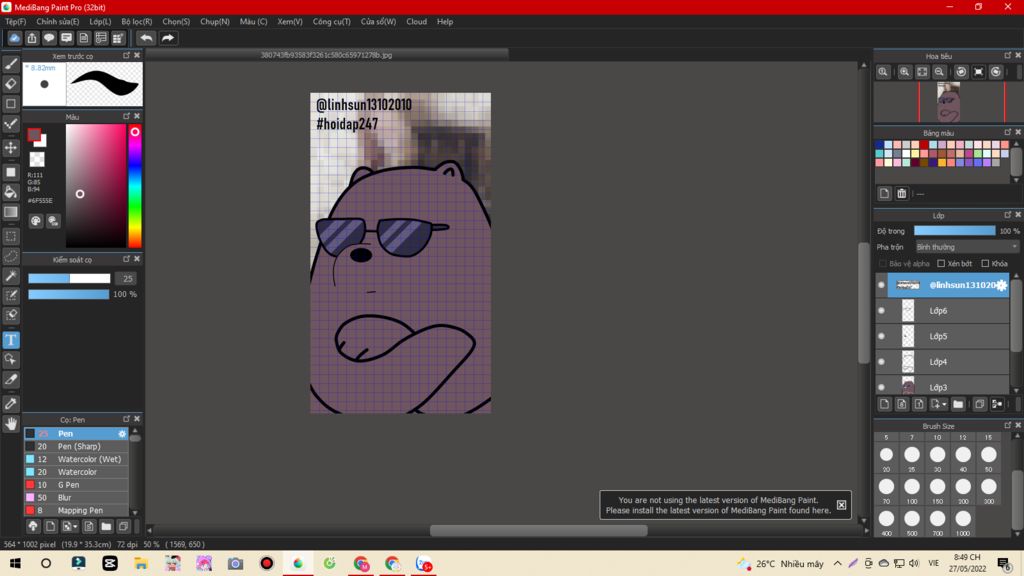Image resolution: width=1024 pixels, height=576 pixels.
Task: Pick the foreground color swatch
Action: point(34,135)
